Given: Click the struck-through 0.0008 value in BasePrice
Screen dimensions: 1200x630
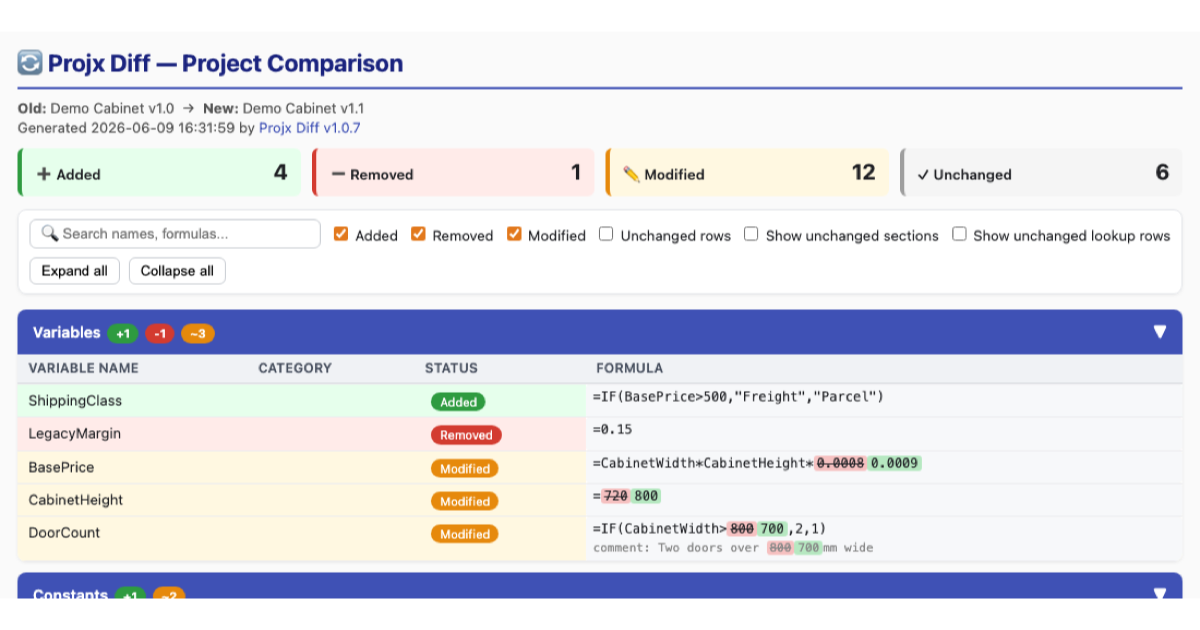Looking at the screenshot, I should (x=840, y=463).
